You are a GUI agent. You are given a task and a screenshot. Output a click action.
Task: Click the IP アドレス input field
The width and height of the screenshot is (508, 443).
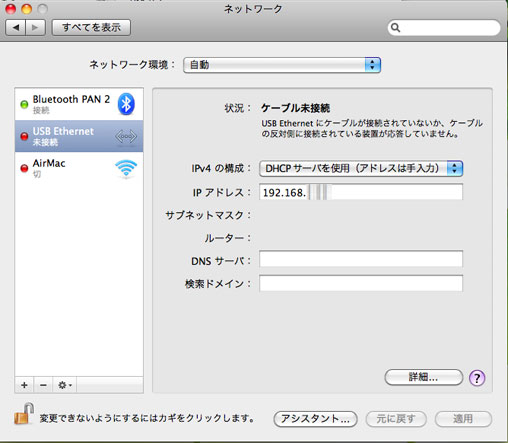(361, 192)
